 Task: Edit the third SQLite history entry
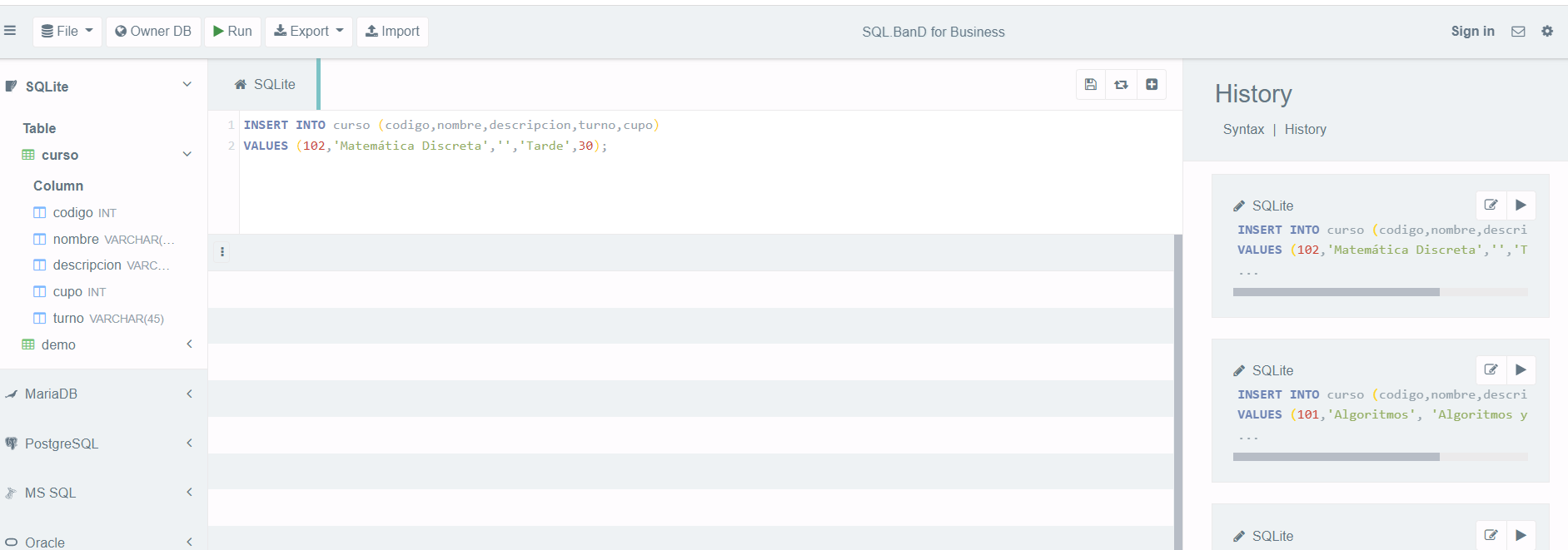[1491, 535]
